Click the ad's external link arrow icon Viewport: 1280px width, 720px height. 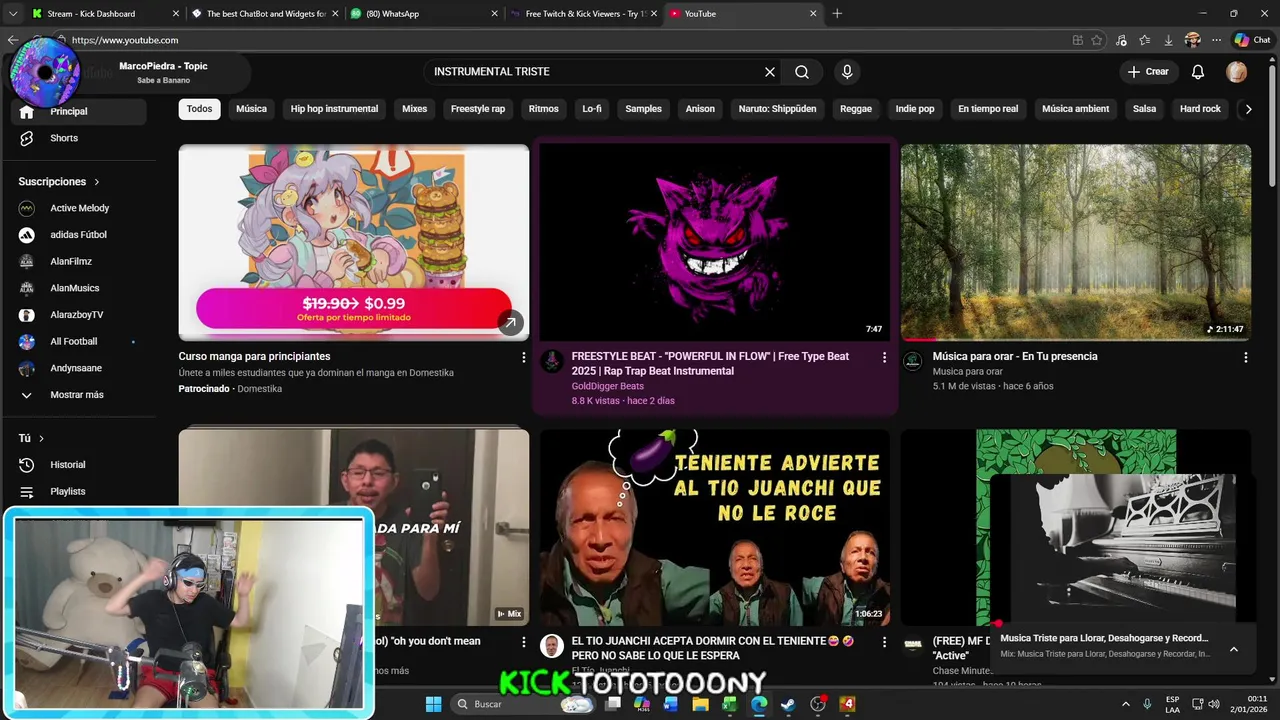click(510, 322)
